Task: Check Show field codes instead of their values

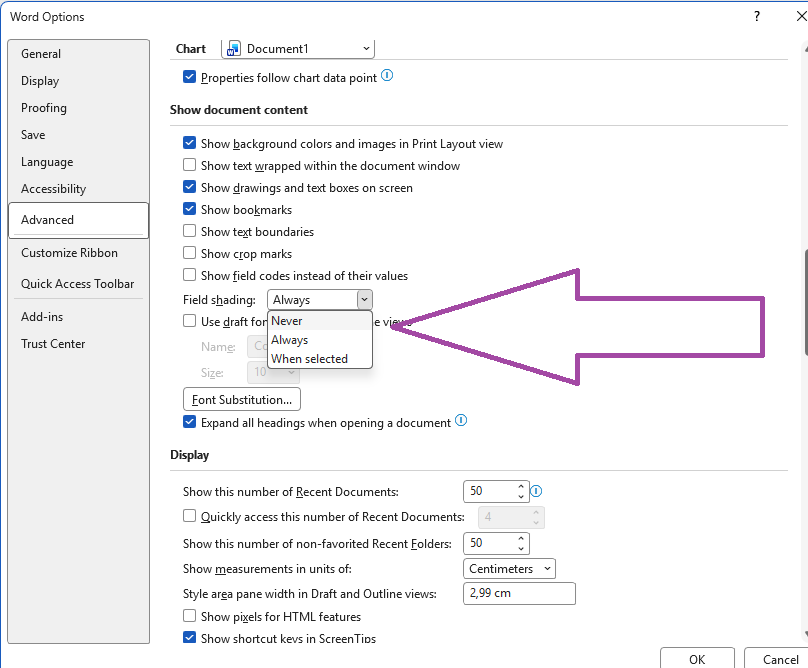Action: point(189,275)
